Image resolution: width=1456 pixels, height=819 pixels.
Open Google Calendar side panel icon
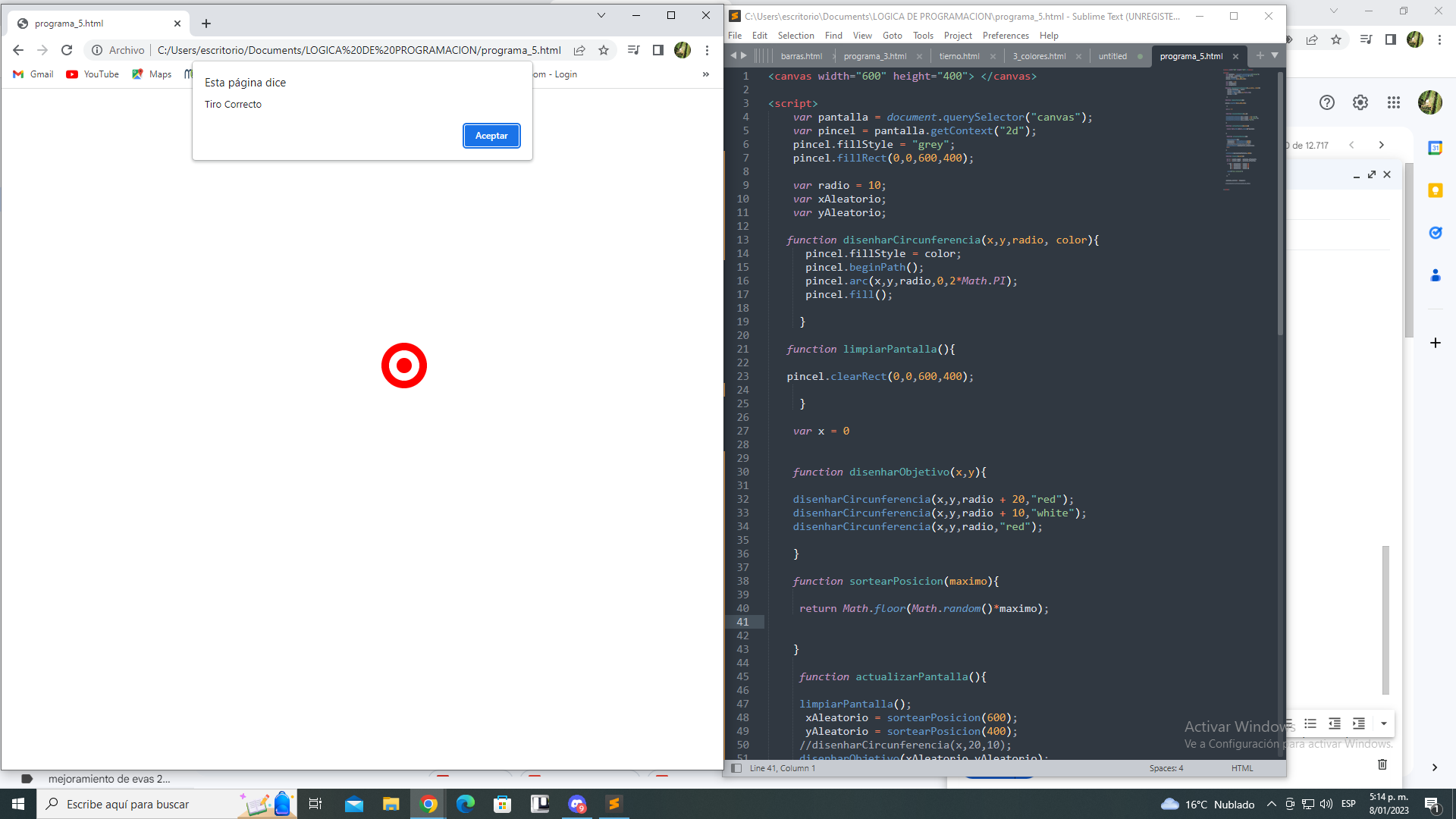tap(1435, 148)
